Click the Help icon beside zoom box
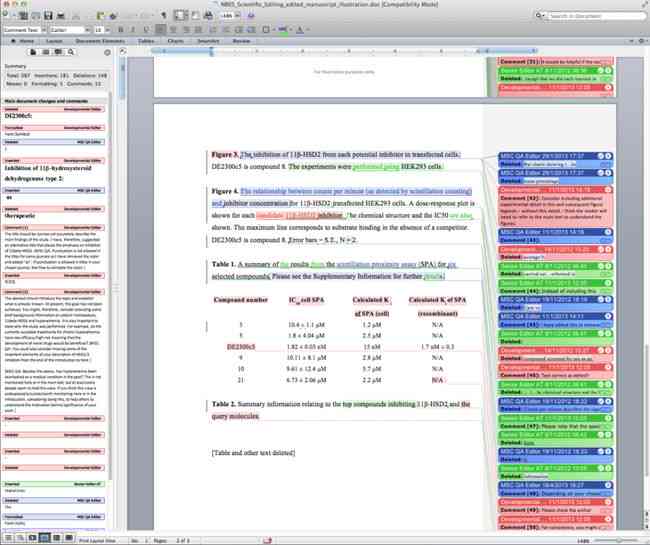650x545 pixels. click(251, 16)
